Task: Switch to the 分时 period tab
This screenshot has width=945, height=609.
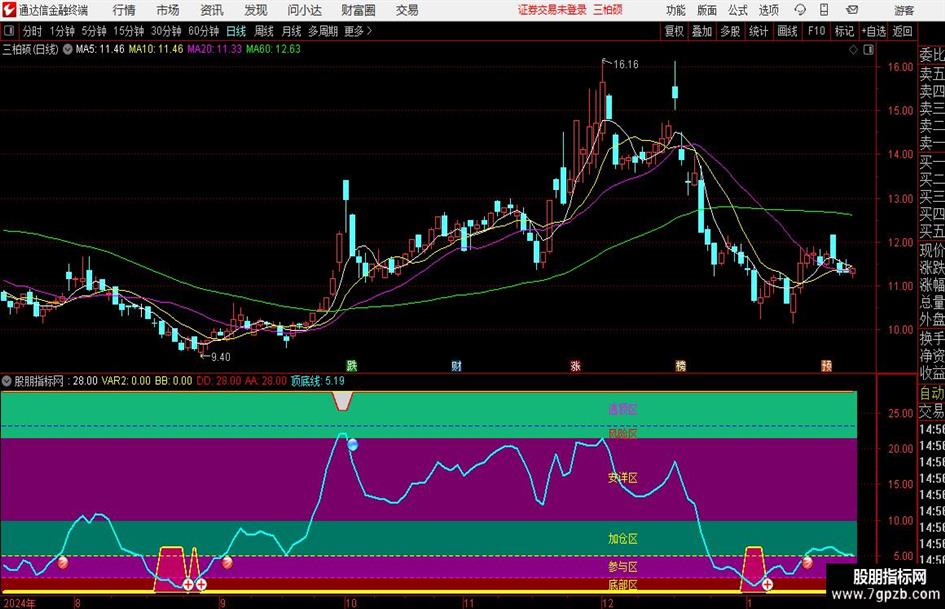Action: [32, 31]
